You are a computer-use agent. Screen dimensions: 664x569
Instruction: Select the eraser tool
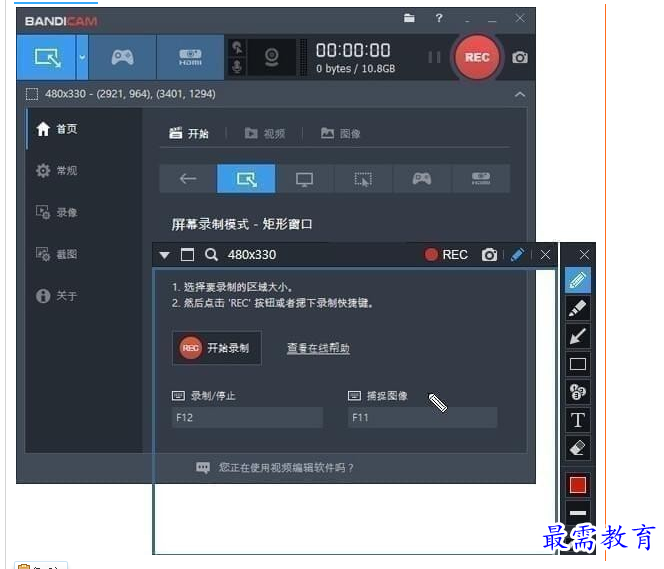578,448
